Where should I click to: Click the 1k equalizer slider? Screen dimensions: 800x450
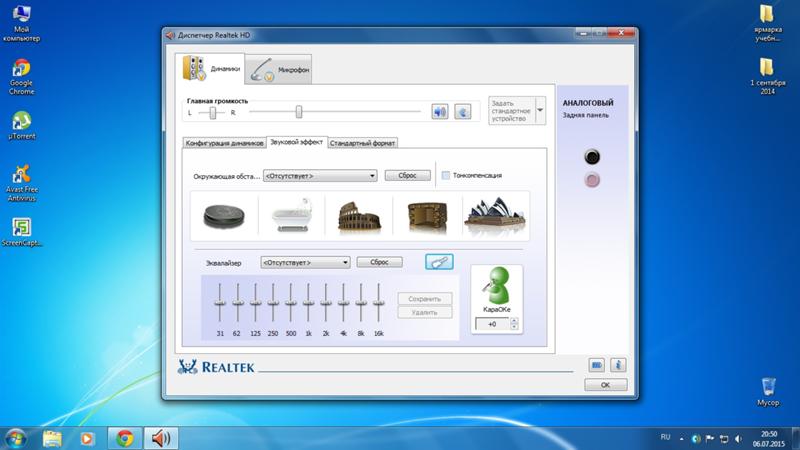click(308, 303)
